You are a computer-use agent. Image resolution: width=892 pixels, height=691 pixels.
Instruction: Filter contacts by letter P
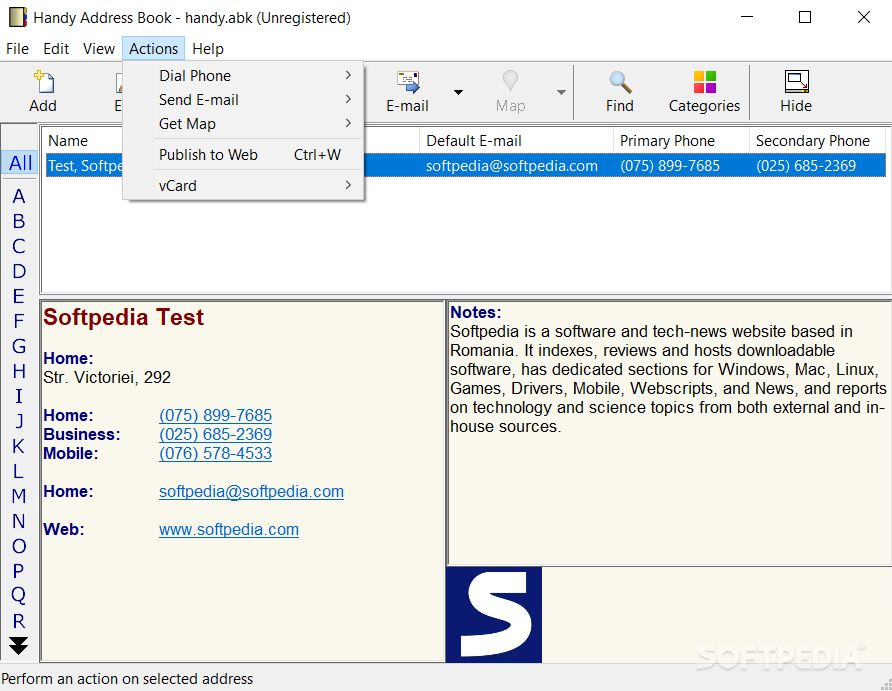19,572
